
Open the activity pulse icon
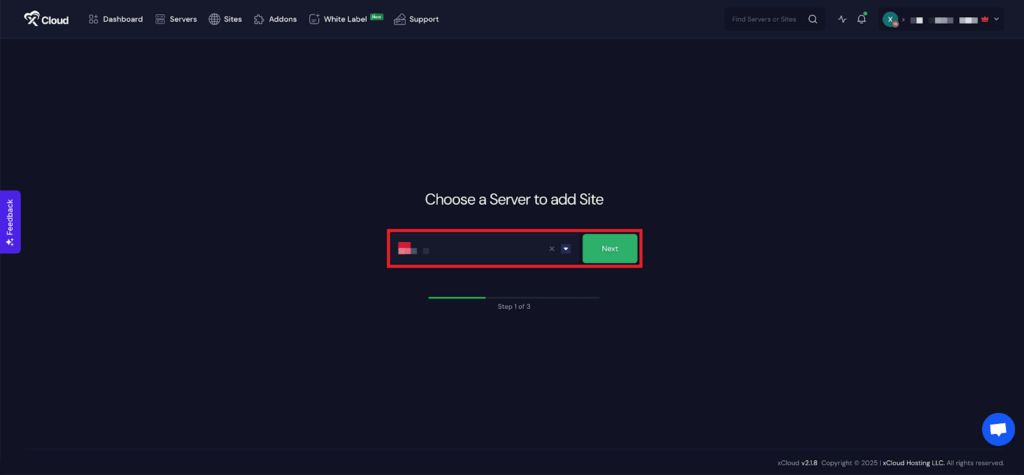click(x=842, y=19)
